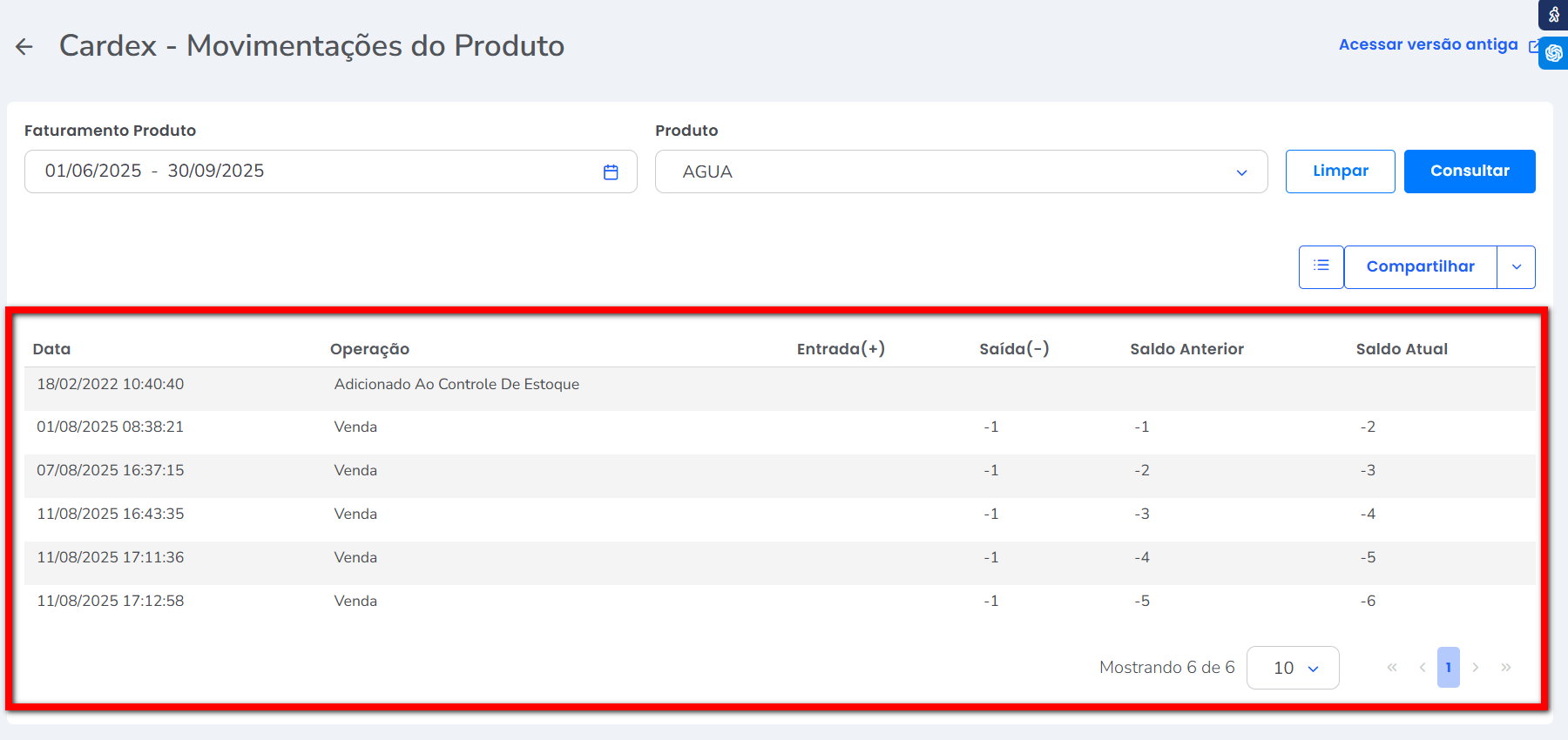The image size is (1568, 740).
Task: Click the back arrow beside Cardex title
Action: [x=24, y=47]
